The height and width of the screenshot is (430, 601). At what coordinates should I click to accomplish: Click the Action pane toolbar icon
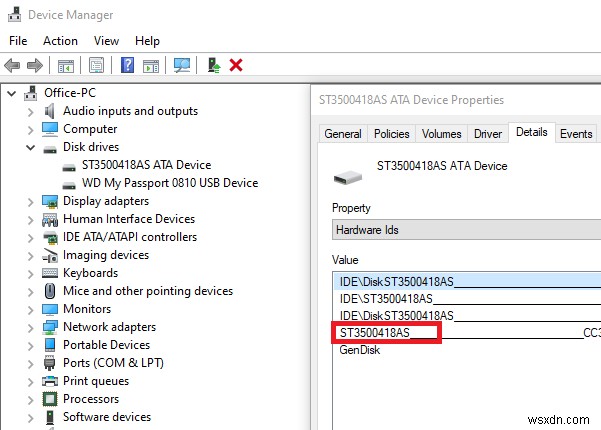pyautogui.click(x=151, y=66)
